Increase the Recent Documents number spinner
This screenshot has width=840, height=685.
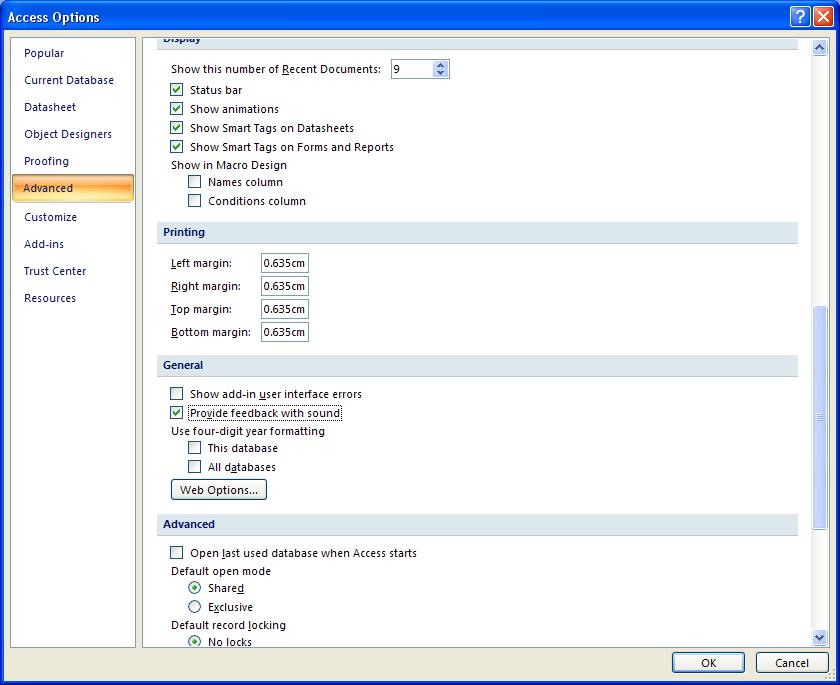click(x=440, y=65)
